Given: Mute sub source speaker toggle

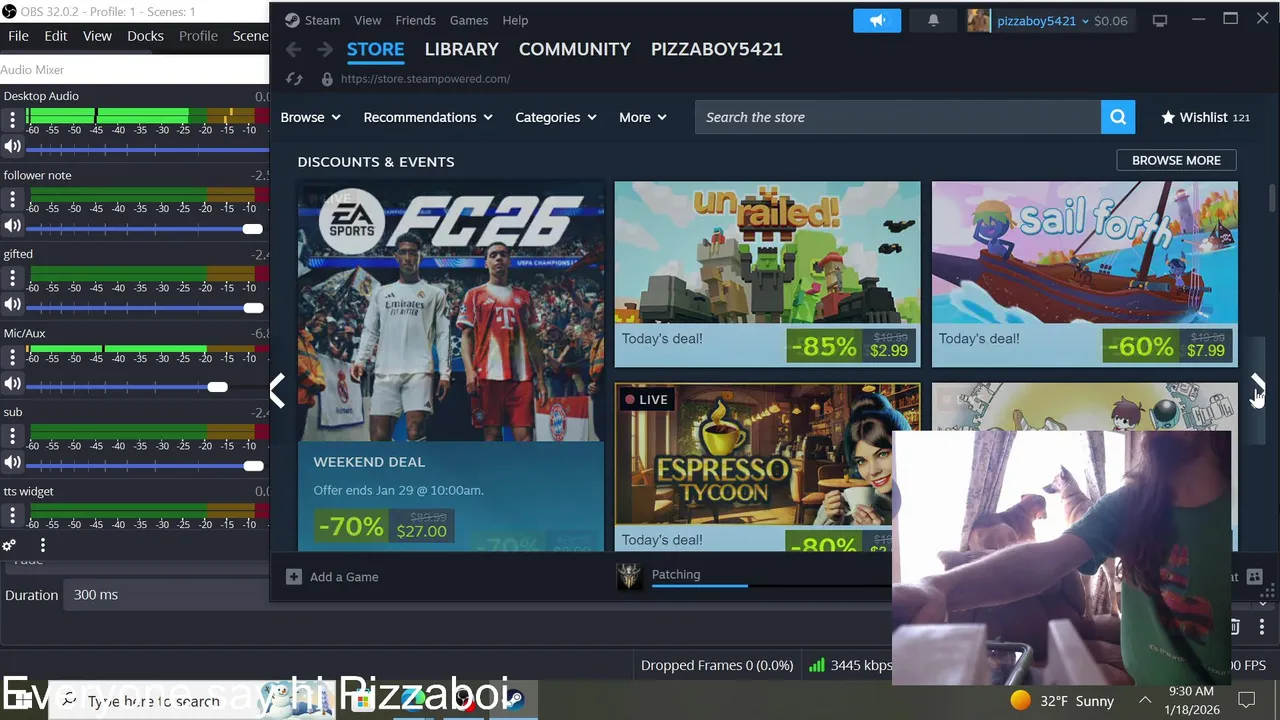Looking at the screenshot, I should pyautogui.click(x=12, y=463).
